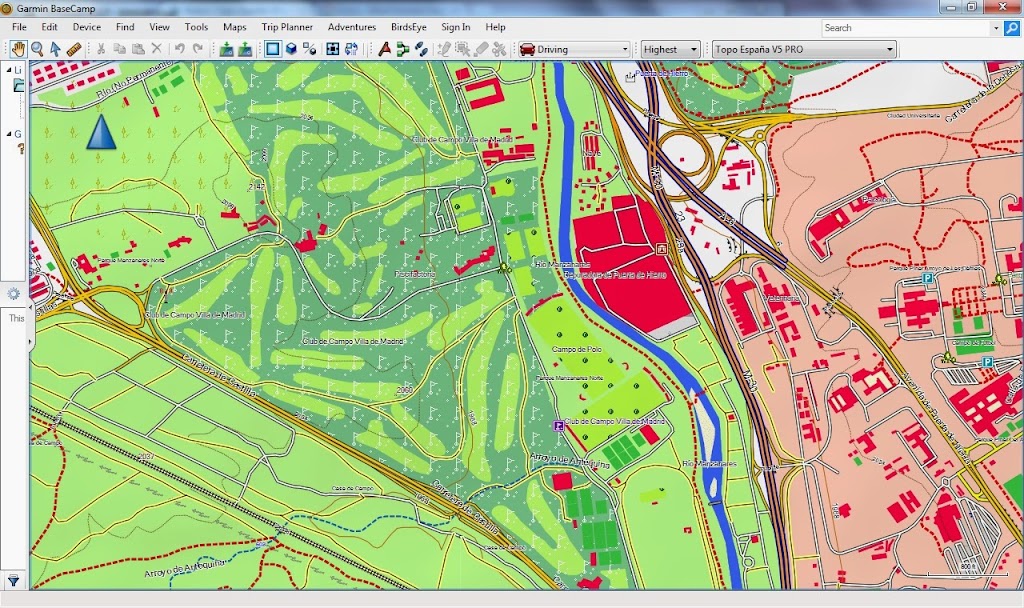Click the percent/sphere view options icon
The height and width of the screenshot is (608, 1024).
tap(310, 49)
